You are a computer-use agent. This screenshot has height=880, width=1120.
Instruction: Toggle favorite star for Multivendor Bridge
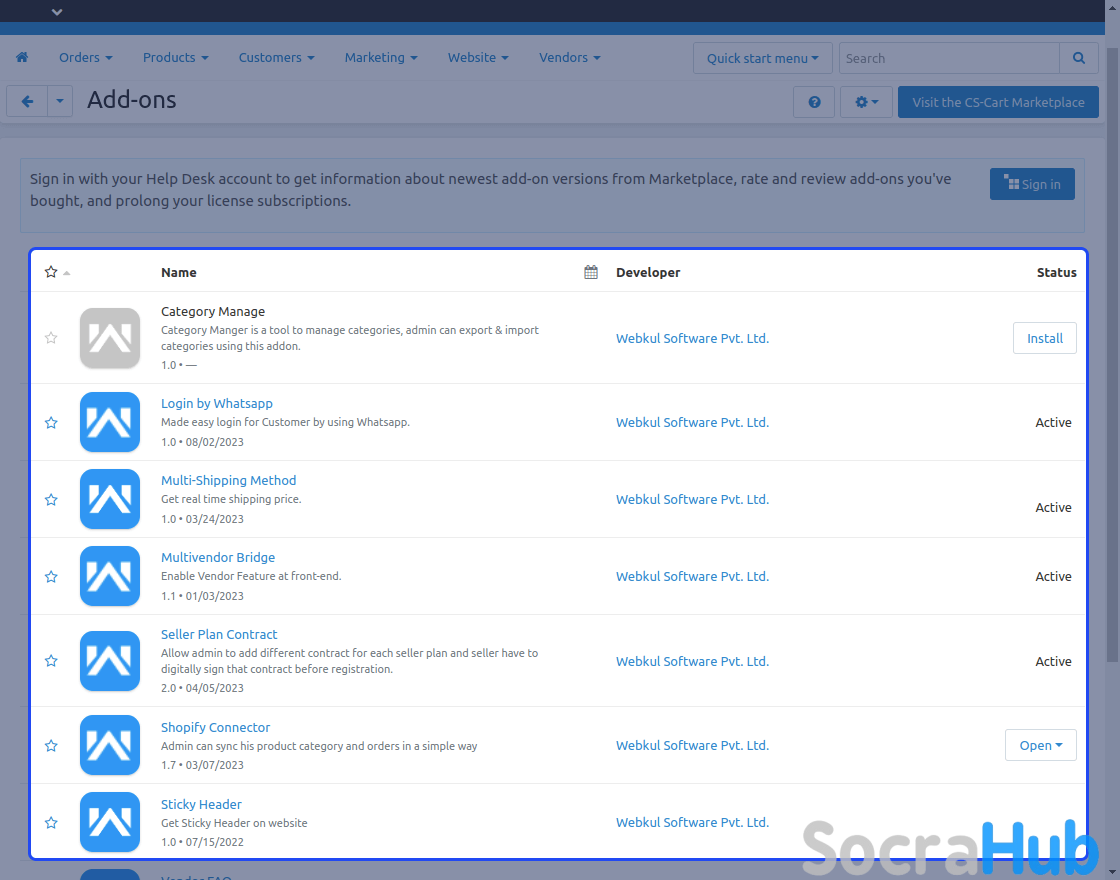tap(51, 577)
